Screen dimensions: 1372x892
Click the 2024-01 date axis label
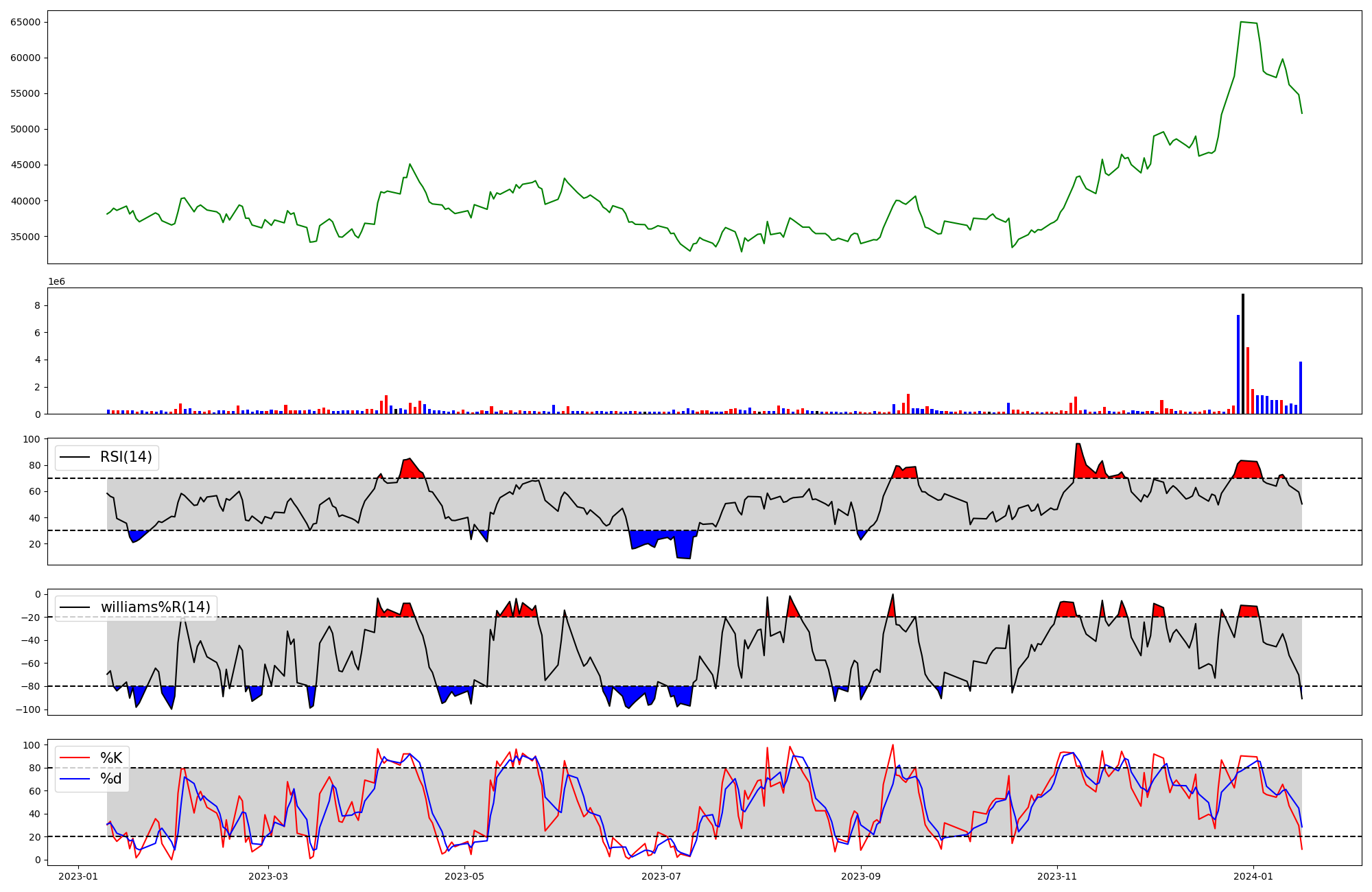(1253, 876)
